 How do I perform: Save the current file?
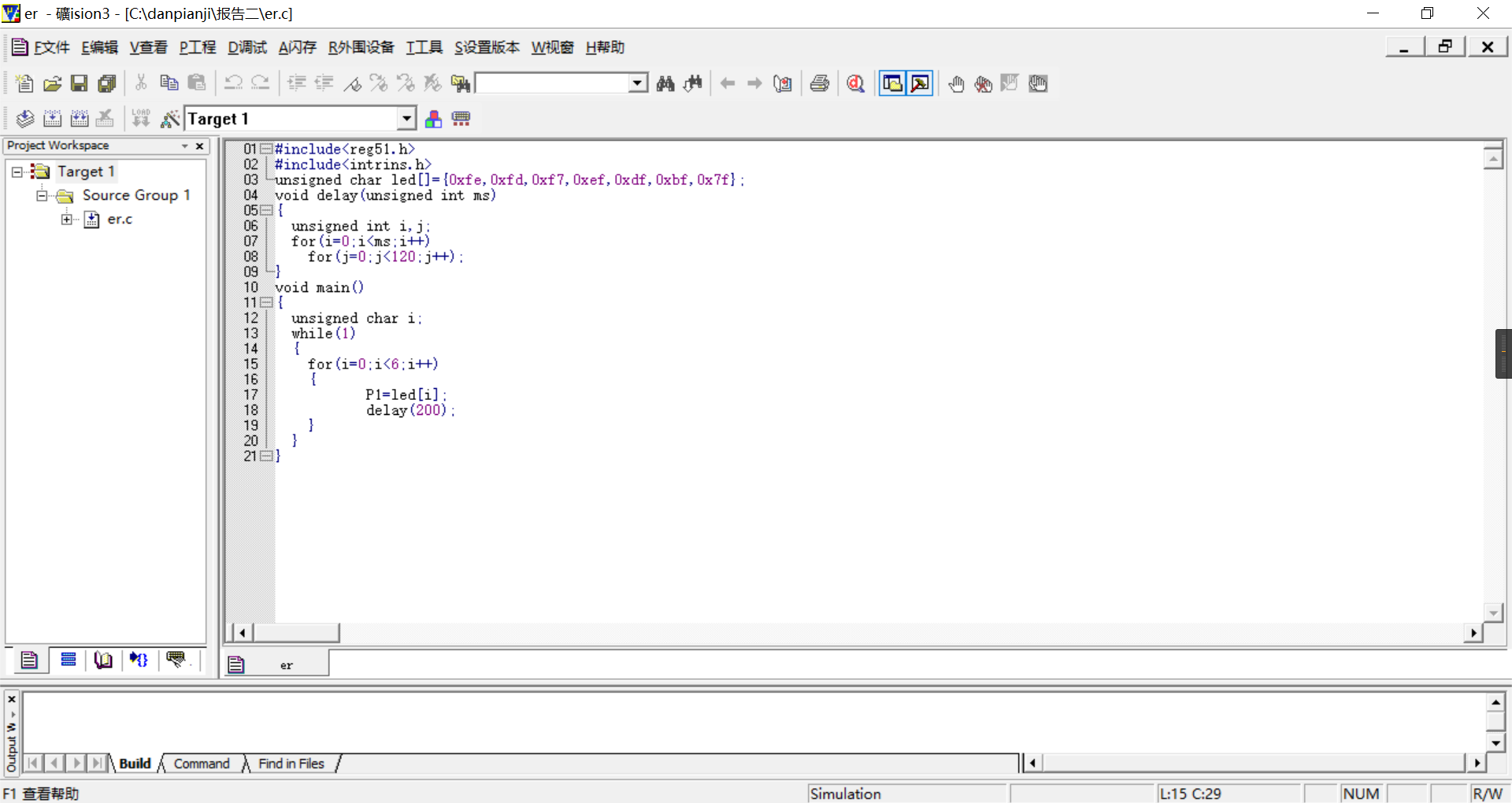pyautogui.click(x=80, y=83)
